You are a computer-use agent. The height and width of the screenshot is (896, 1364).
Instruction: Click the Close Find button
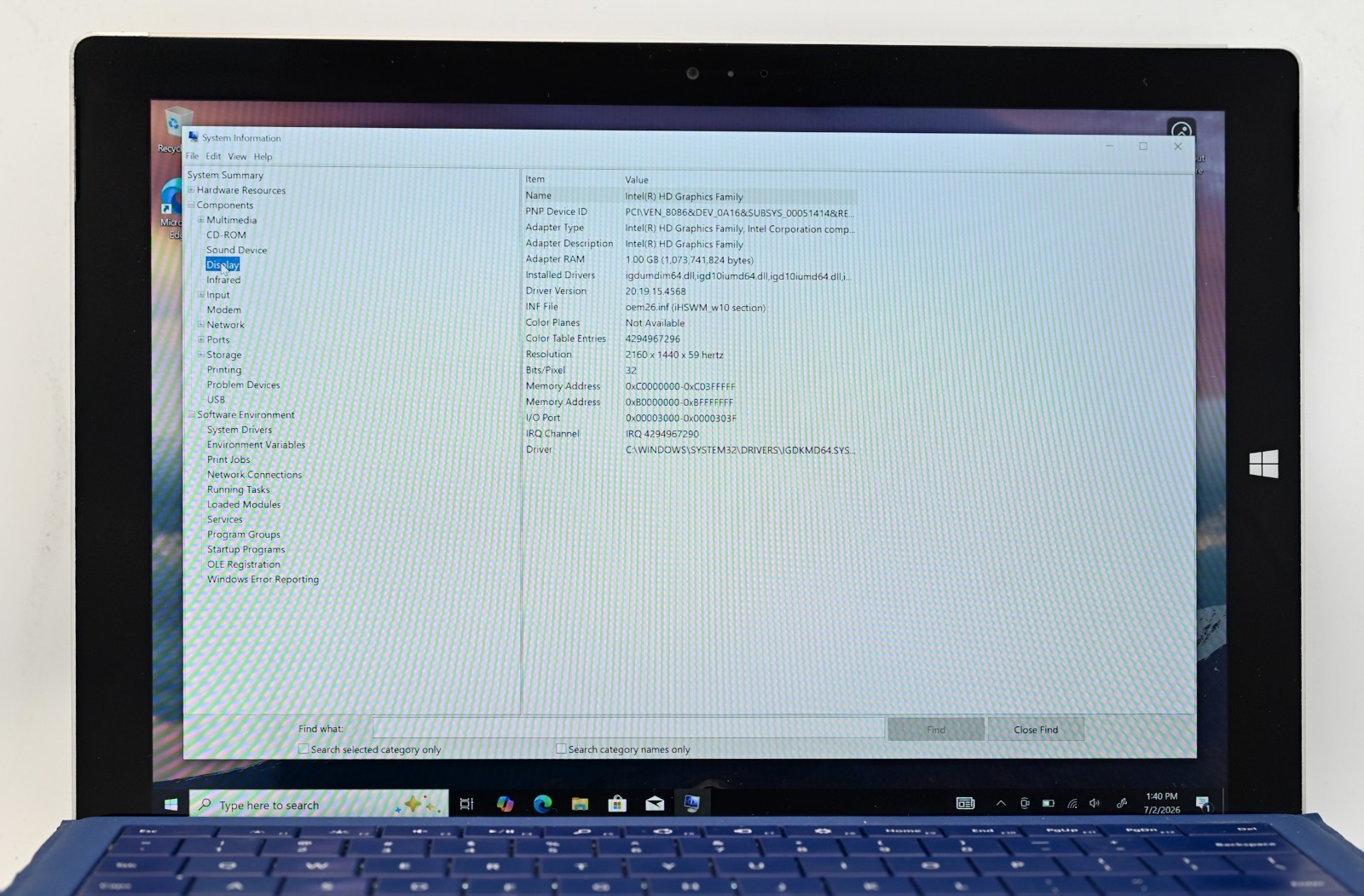1036,730
